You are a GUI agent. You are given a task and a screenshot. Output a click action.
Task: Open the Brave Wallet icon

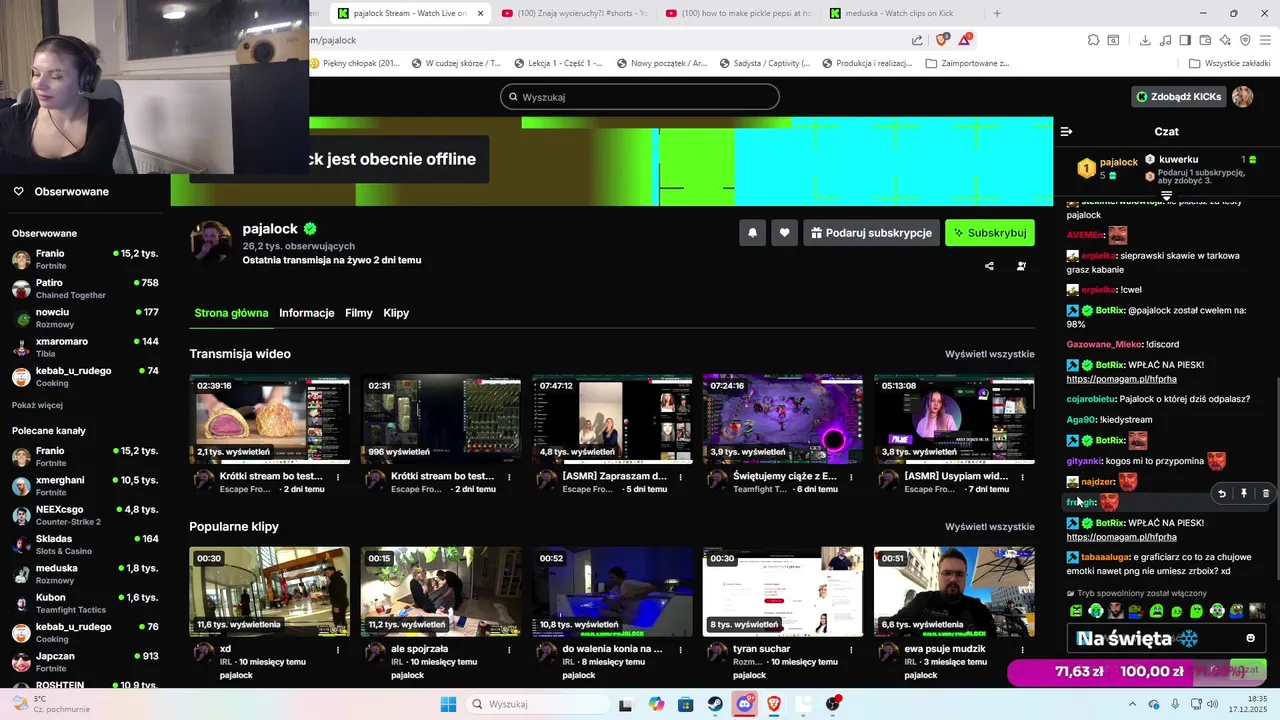coord(1205,40)
